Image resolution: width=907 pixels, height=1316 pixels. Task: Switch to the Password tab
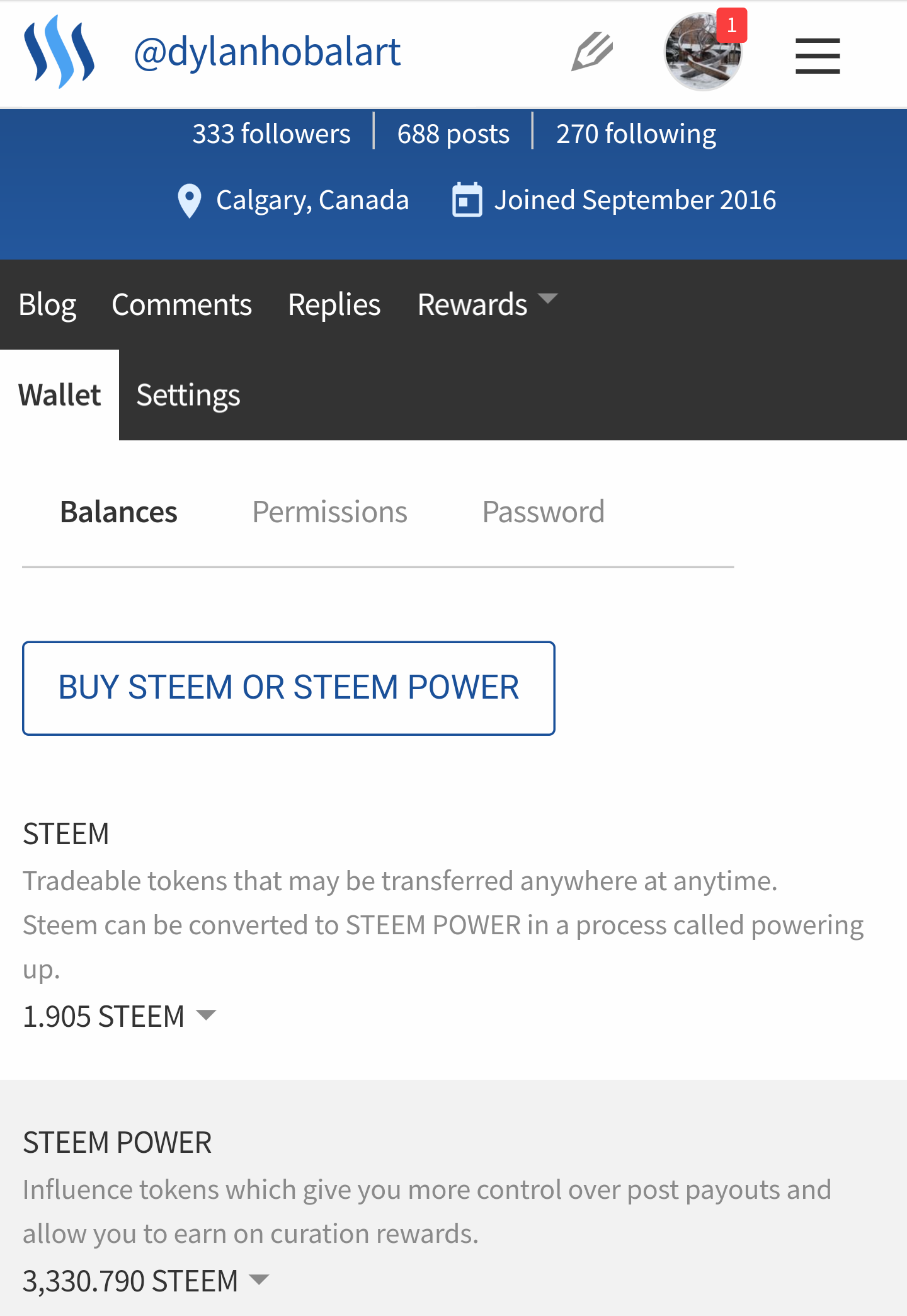543,512
